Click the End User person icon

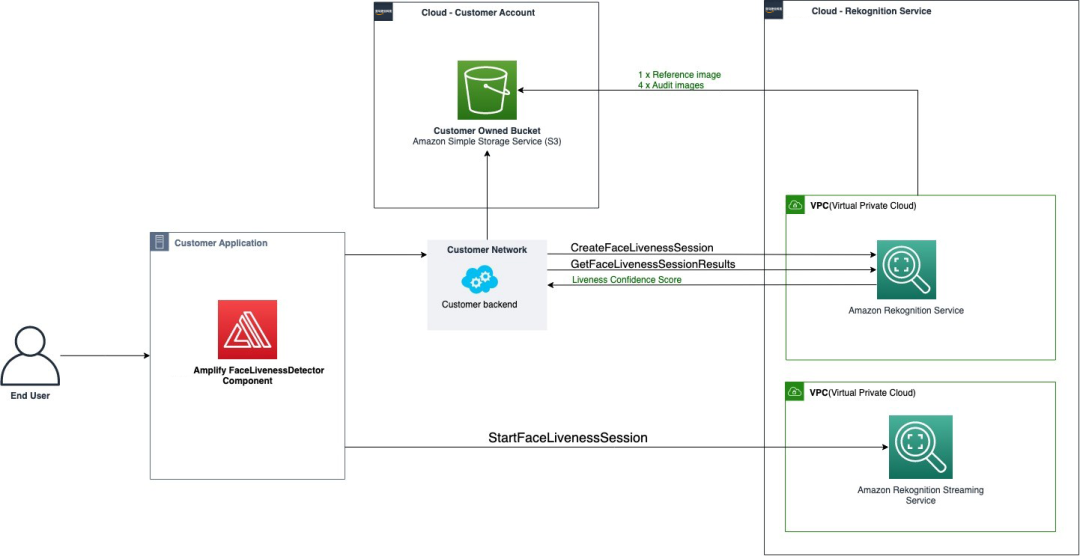(30, 356)
